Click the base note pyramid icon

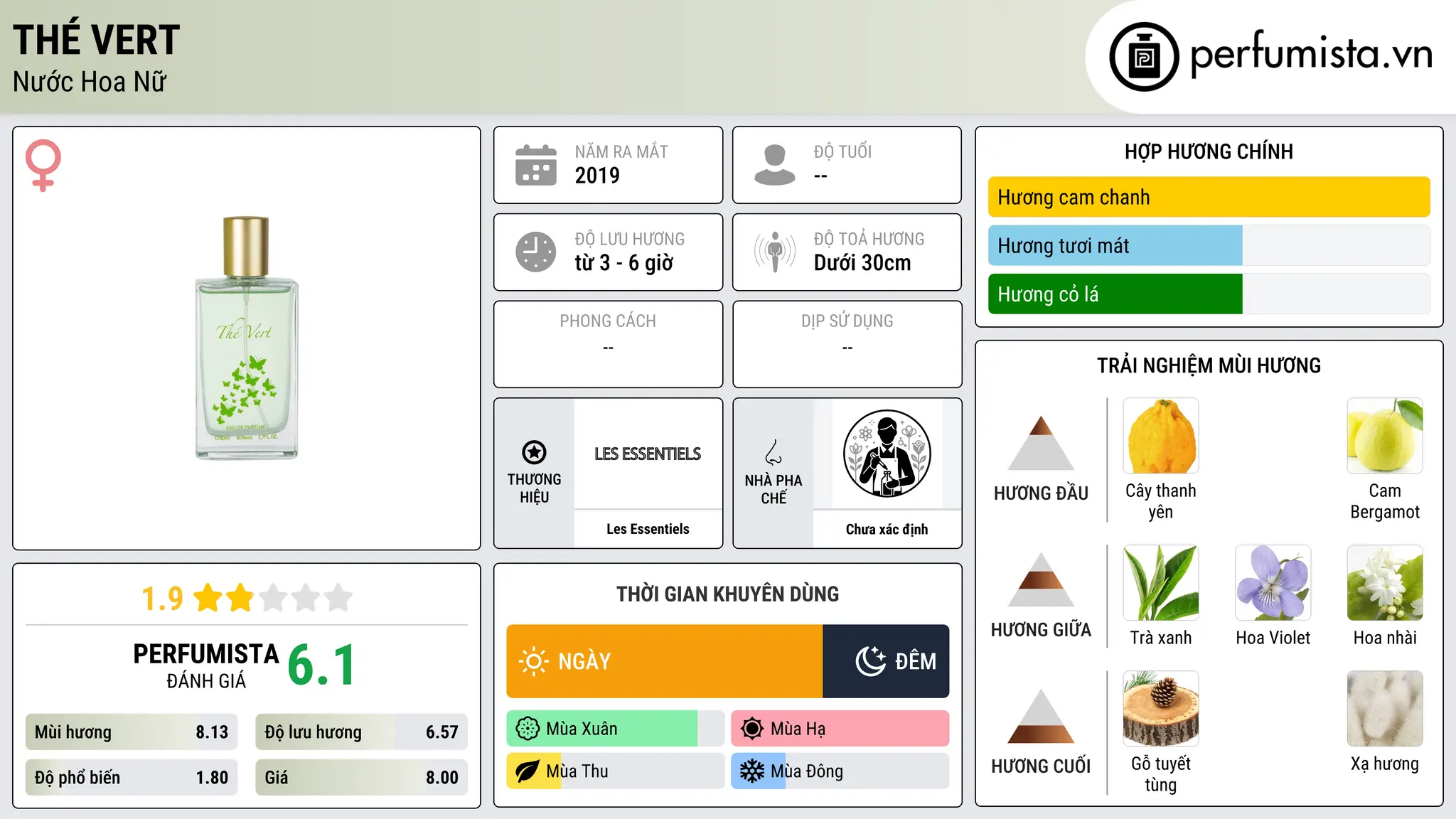[x=1041, y=716]
